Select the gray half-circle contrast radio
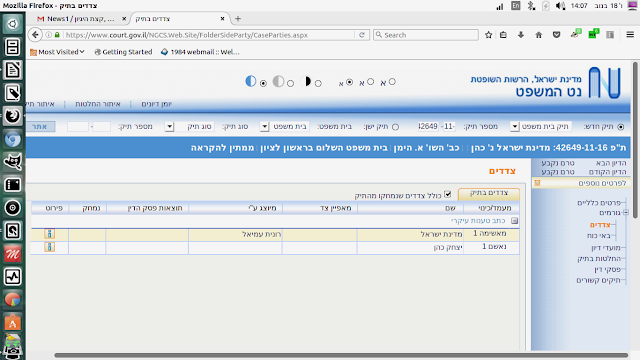This screenshot has height=360, width=640. coord(290,83)
